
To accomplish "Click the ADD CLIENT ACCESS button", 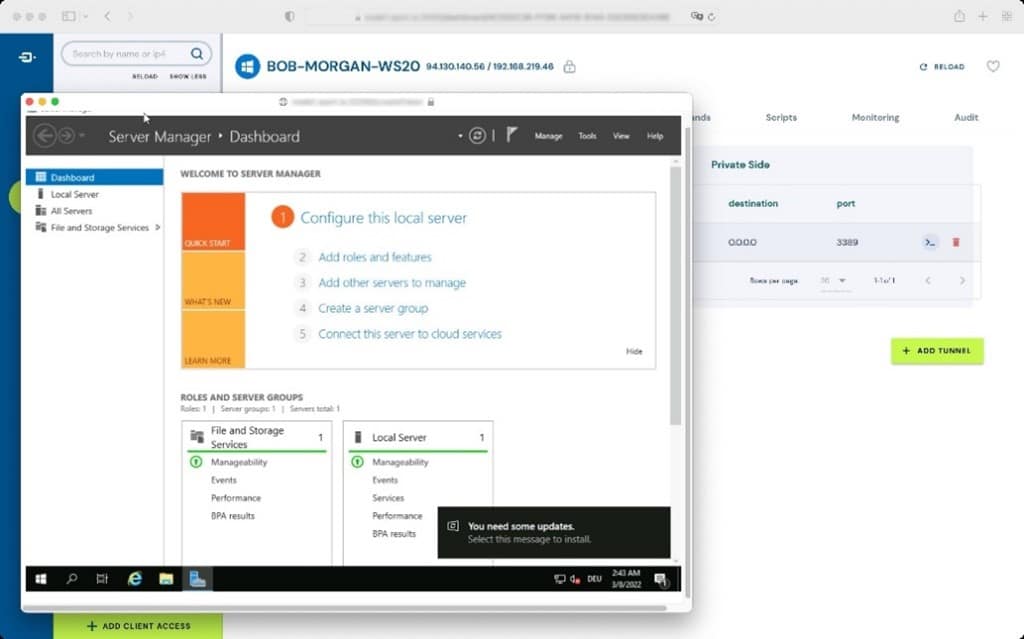I will [138, 626].
